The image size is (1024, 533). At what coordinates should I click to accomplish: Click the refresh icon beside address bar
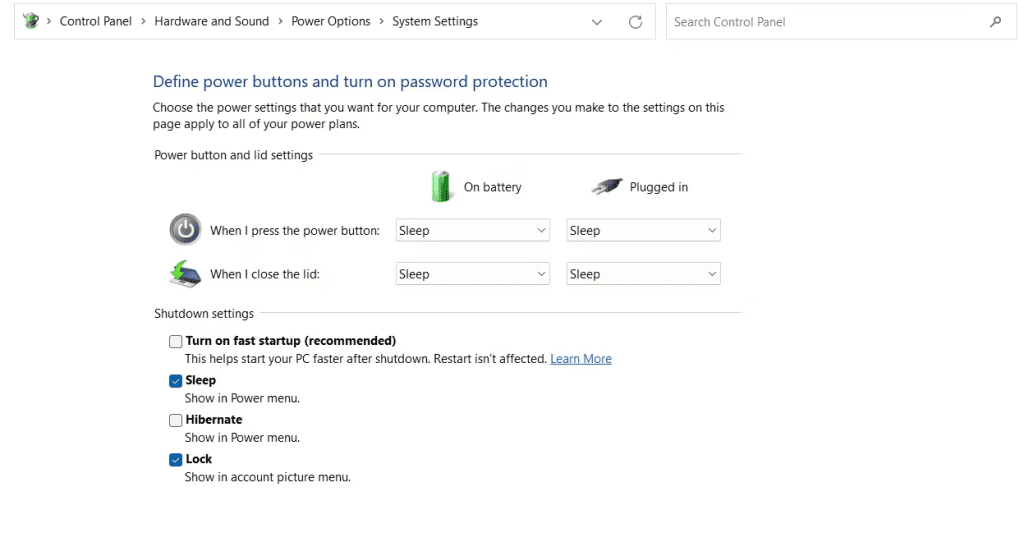(x=635, y=21)
